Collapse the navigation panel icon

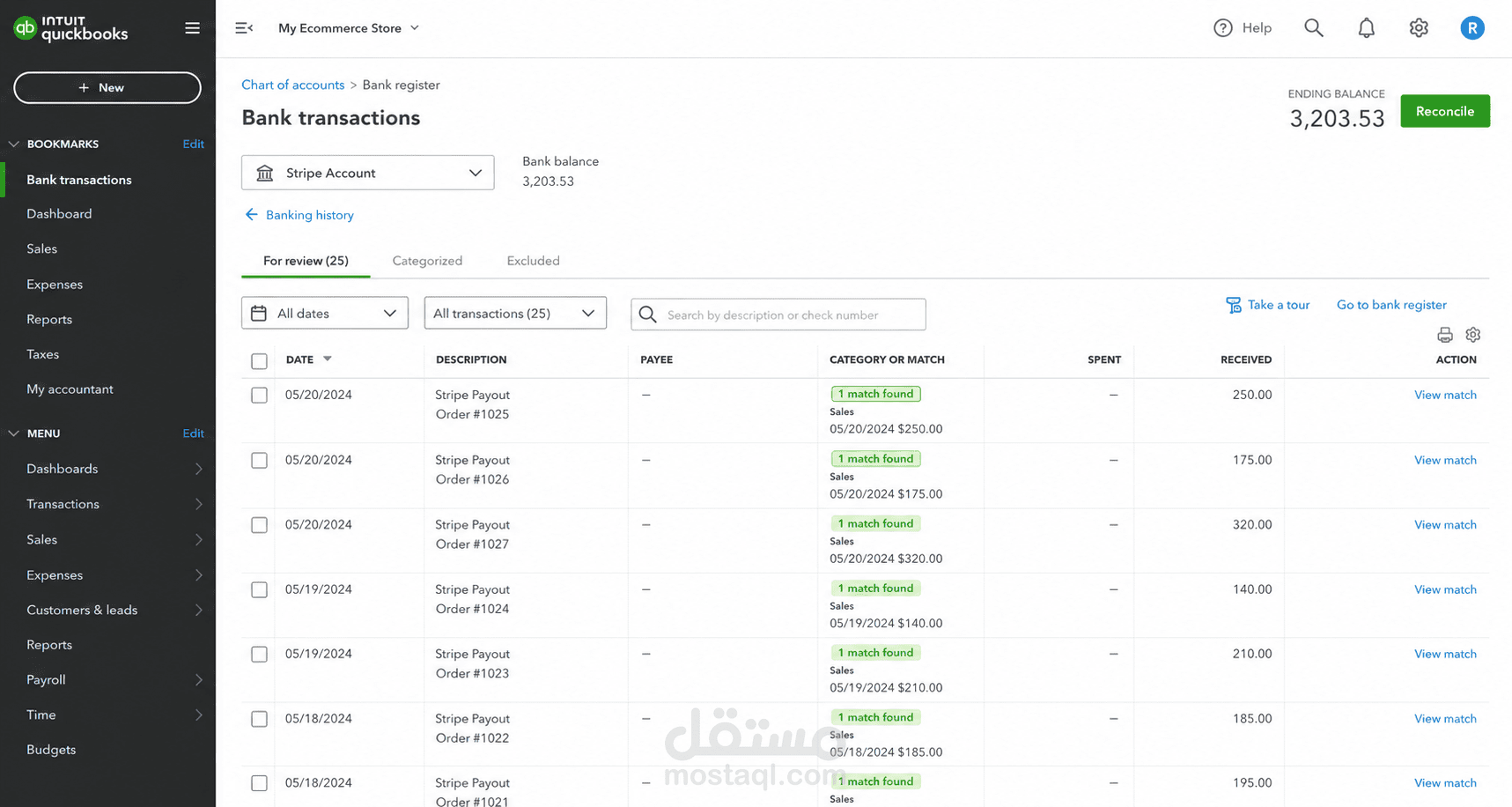[x=244, y=28]
